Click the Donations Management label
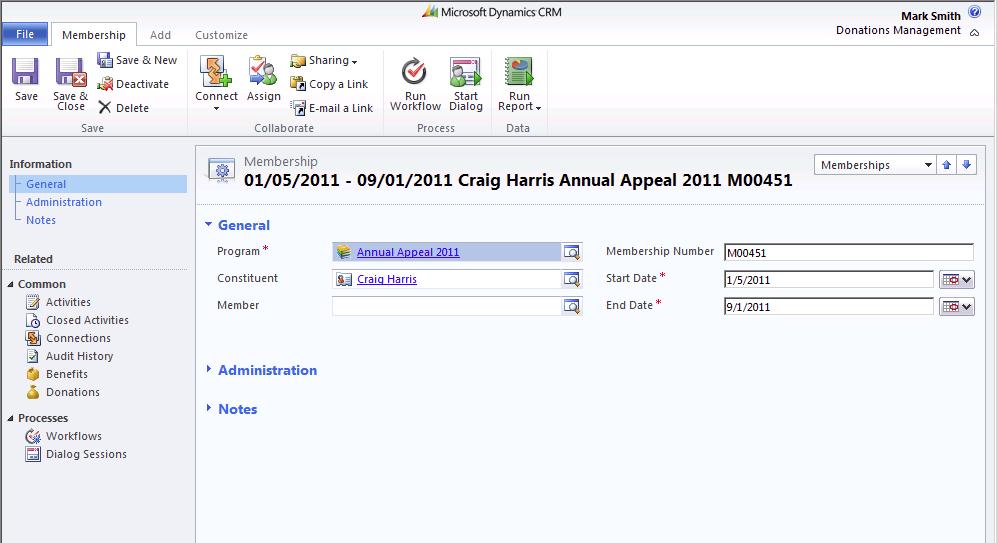This screenshot has height=543, width=997. (x=898, y=30)
